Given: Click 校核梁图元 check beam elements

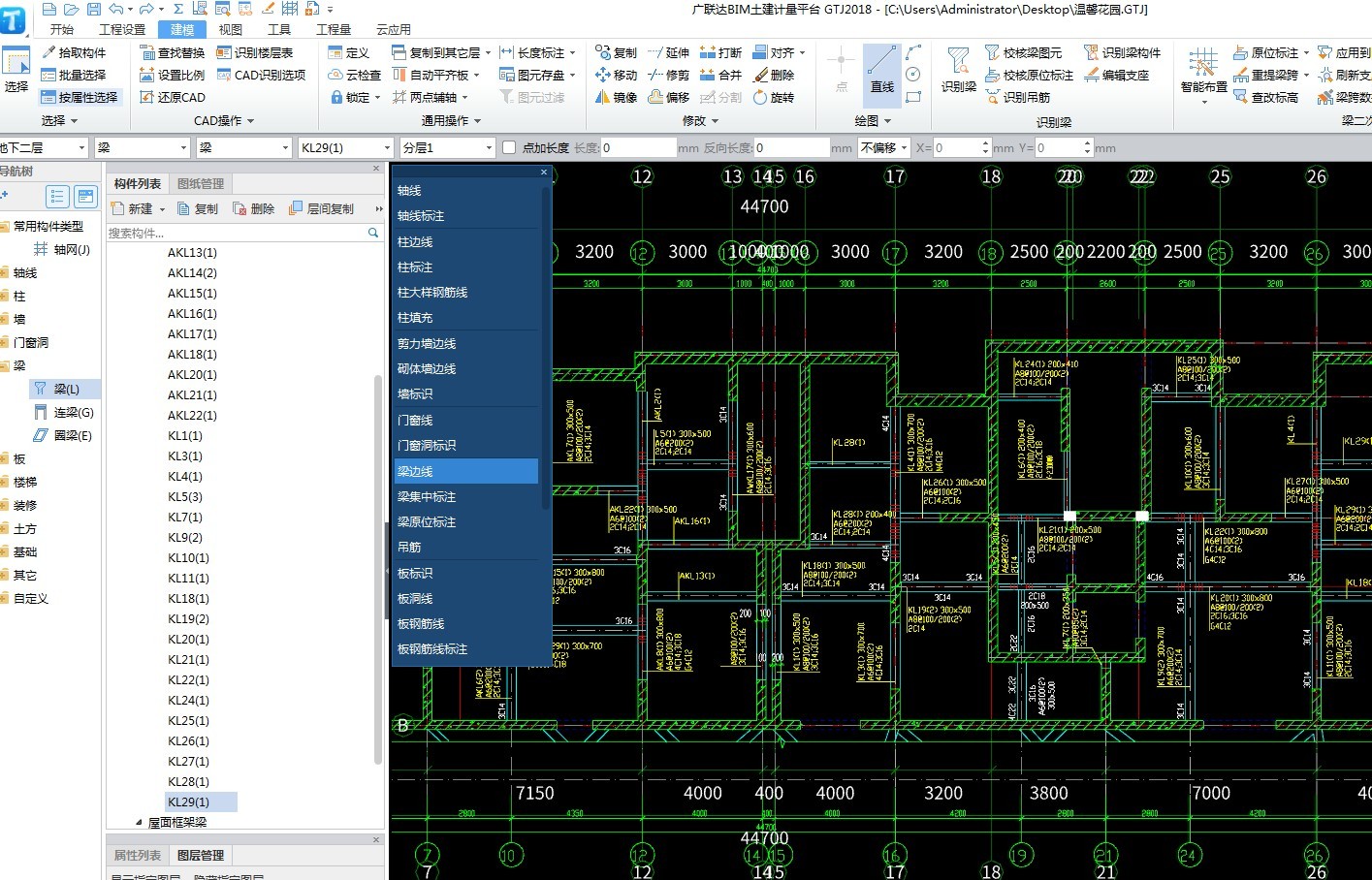Looking at the screenshot, I should coord(1023,52).
